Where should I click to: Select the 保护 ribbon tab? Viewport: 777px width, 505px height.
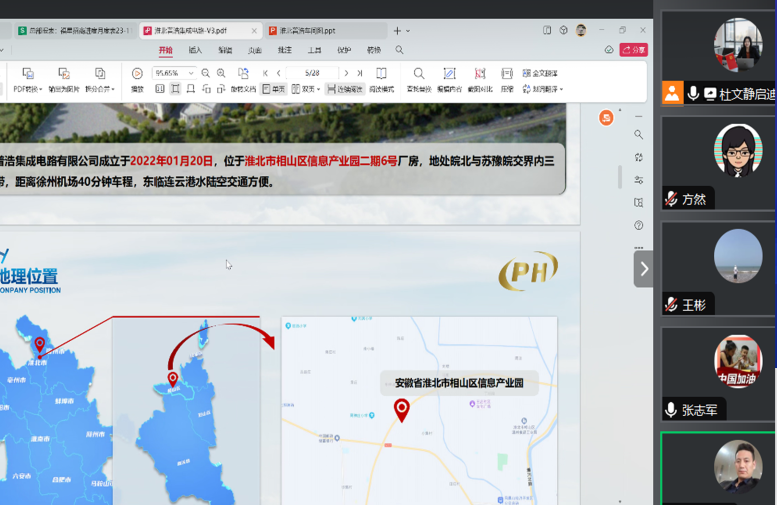click(344, 50)
